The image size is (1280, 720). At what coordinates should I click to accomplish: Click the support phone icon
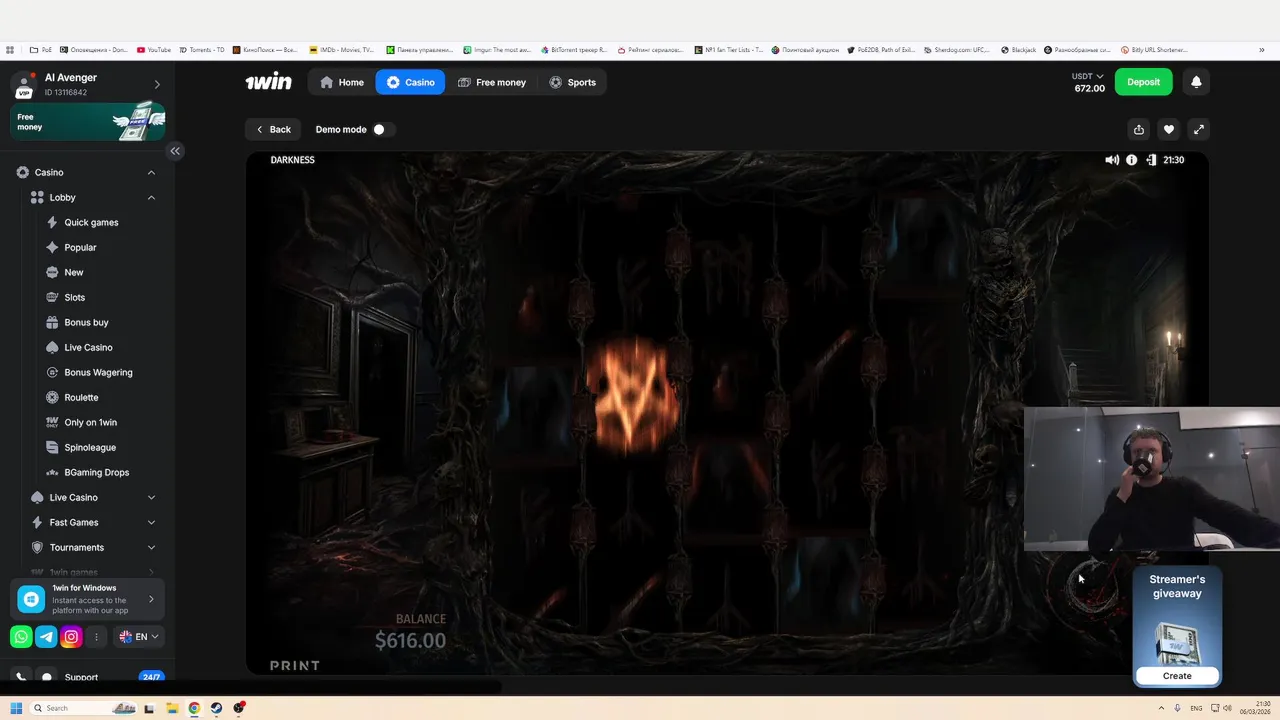21,677
